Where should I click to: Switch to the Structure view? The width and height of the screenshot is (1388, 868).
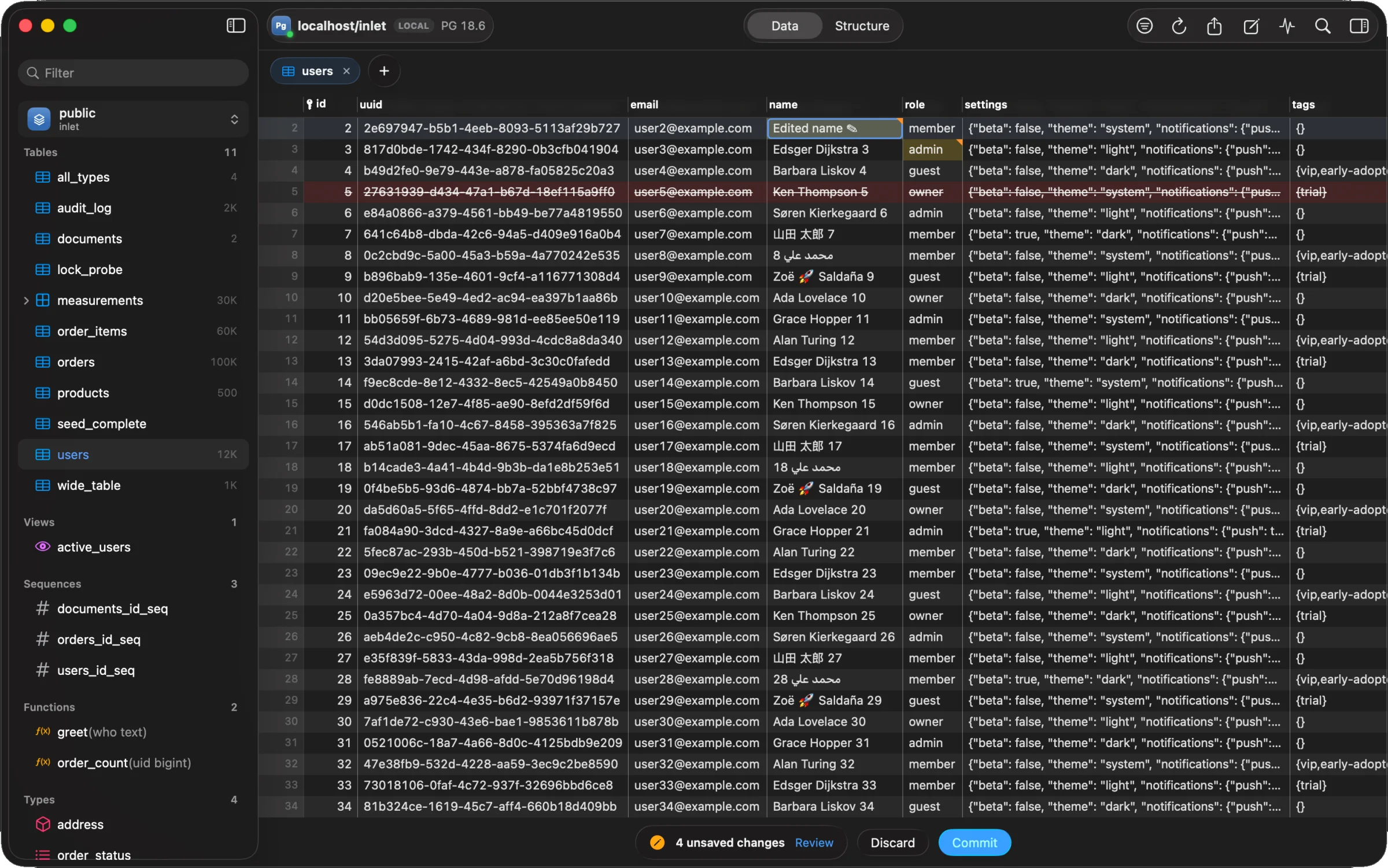[862, 26]
